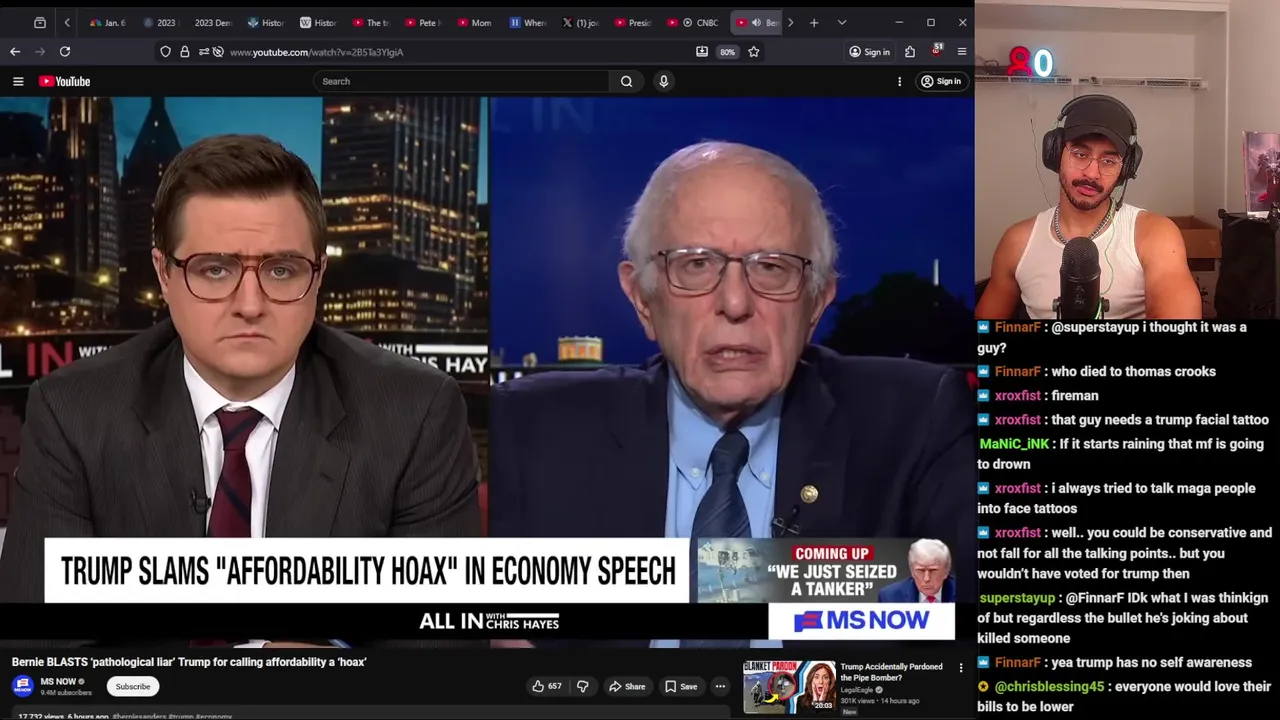Dislike the video with thumbs down
Viewport: 1280px width, 720px height.
tap(583, 686)
